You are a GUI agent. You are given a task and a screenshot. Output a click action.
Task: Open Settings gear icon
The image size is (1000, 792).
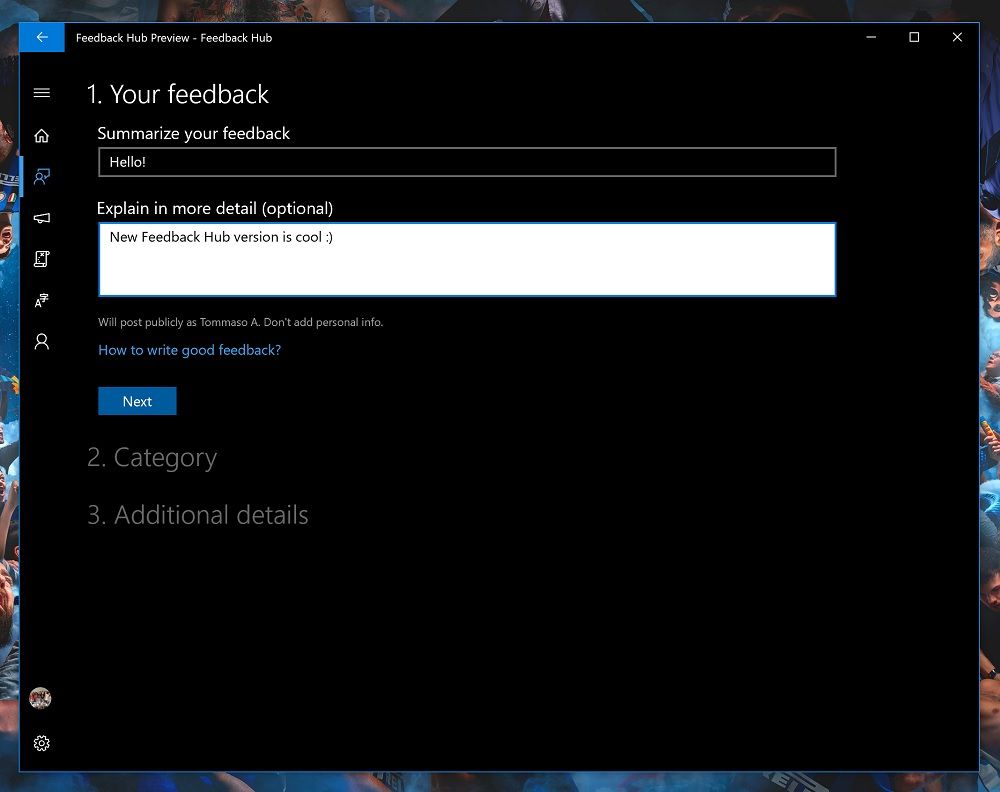42,744
